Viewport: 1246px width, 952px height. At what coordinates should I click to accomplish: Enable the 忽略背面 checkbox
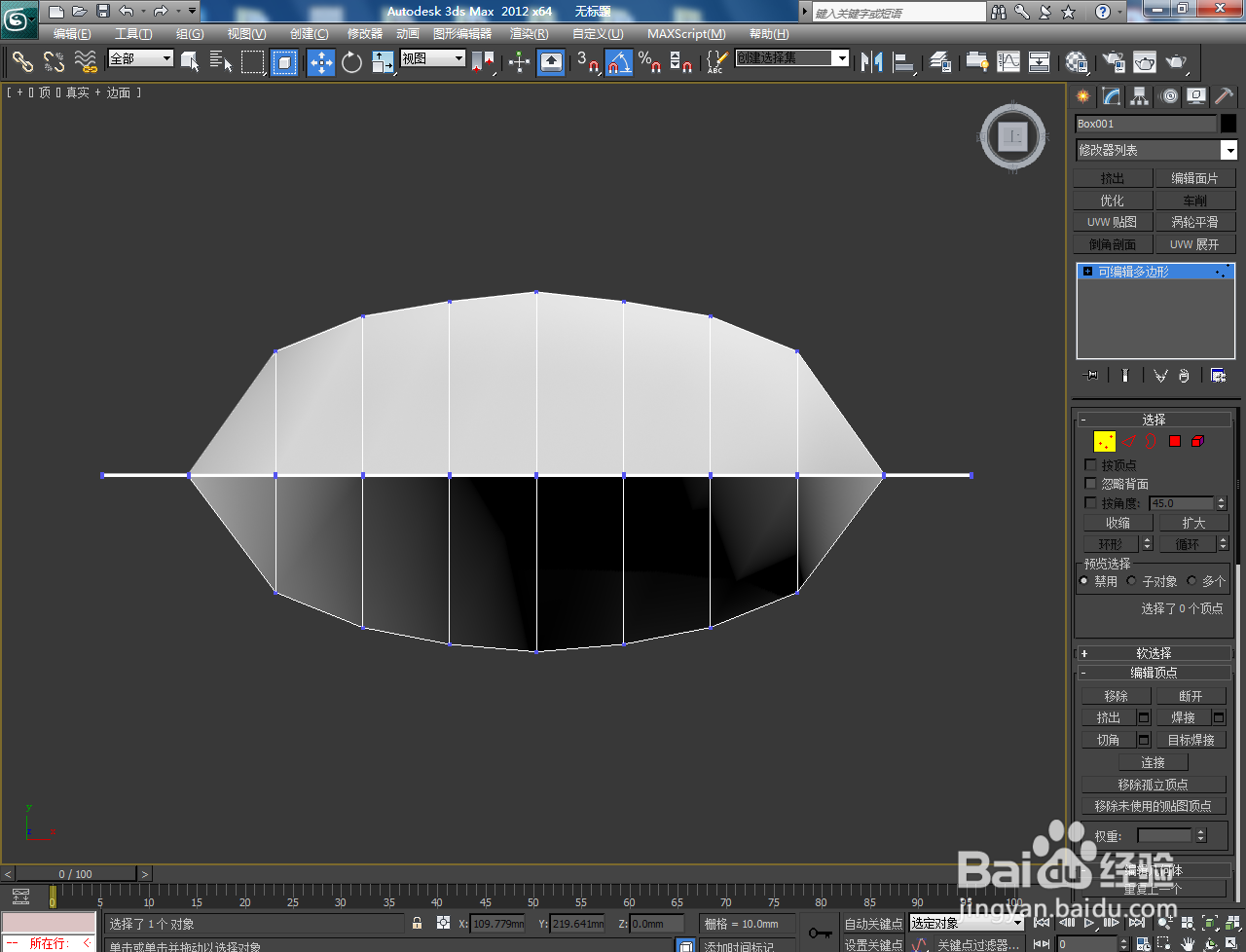click(x=1090, y=483)
